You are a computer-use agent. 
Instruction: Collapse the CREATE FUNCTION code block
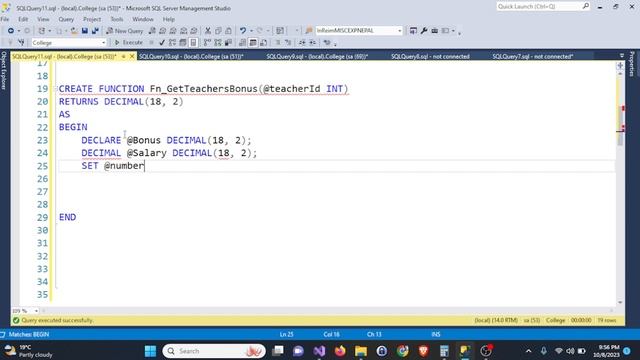tap(55, 89)
